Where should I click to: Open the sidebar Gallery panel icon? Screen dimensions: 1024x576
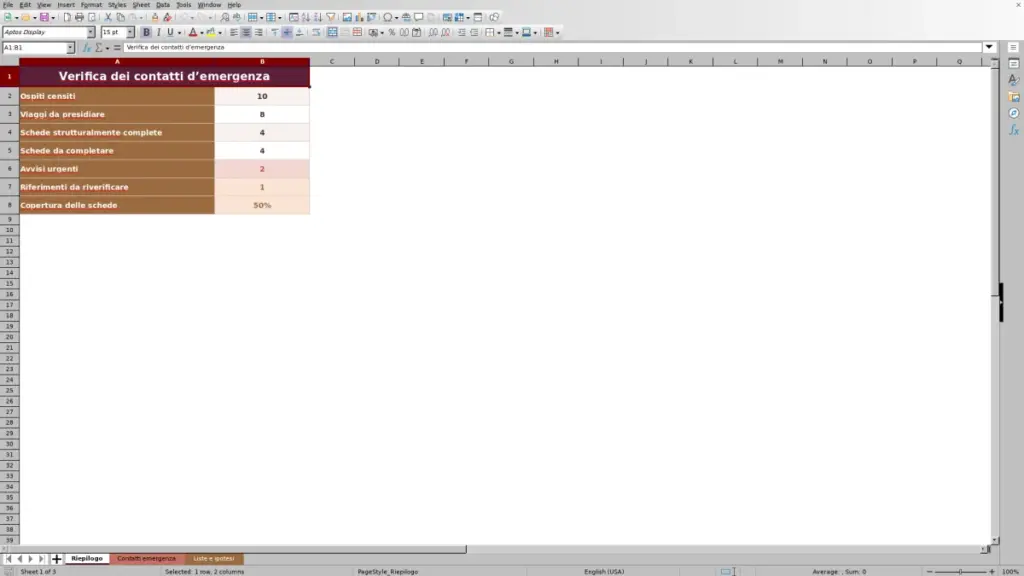point(1014,97)
